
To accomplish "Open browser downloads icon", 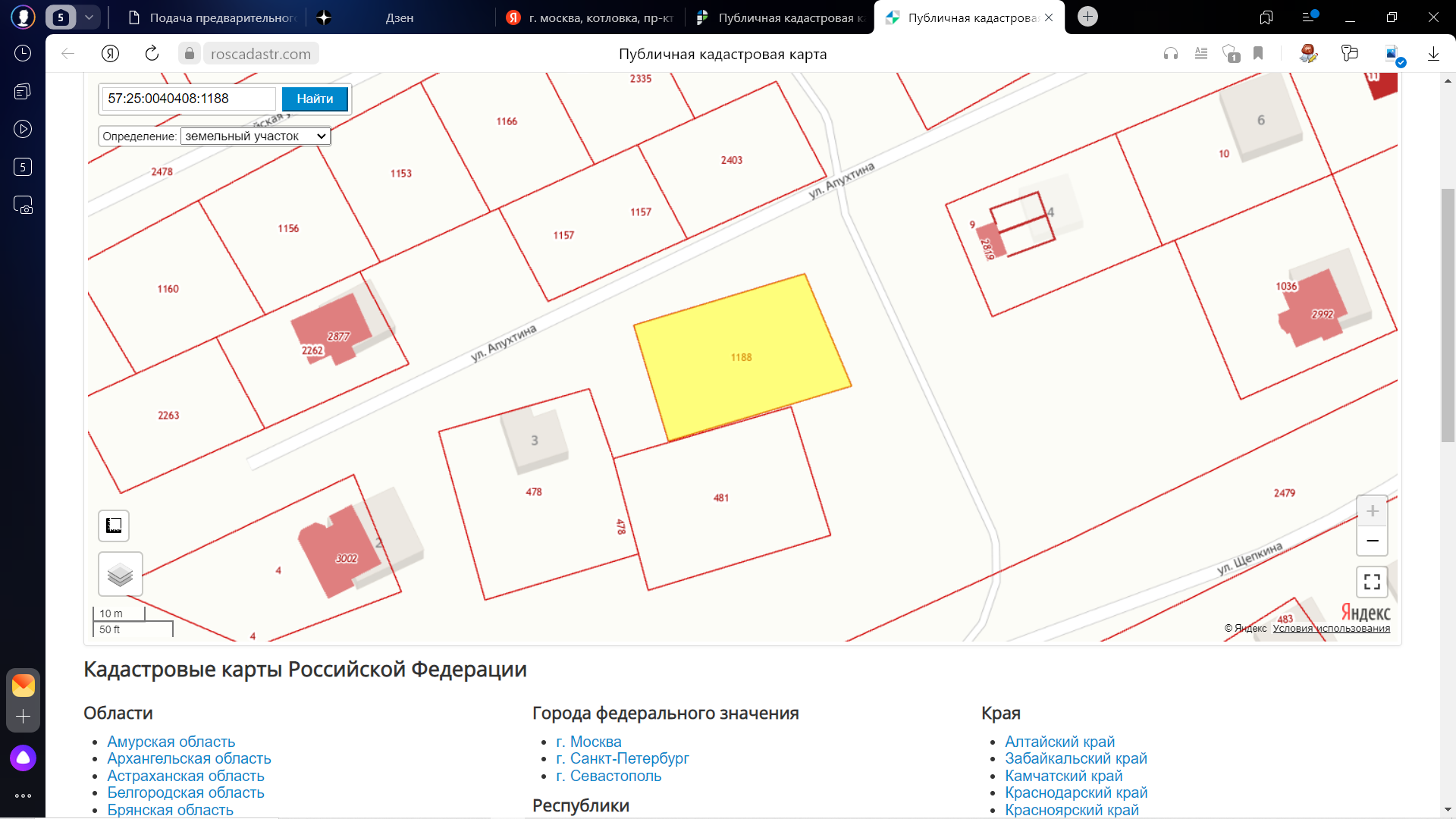I will click(x=1433, y=53).
